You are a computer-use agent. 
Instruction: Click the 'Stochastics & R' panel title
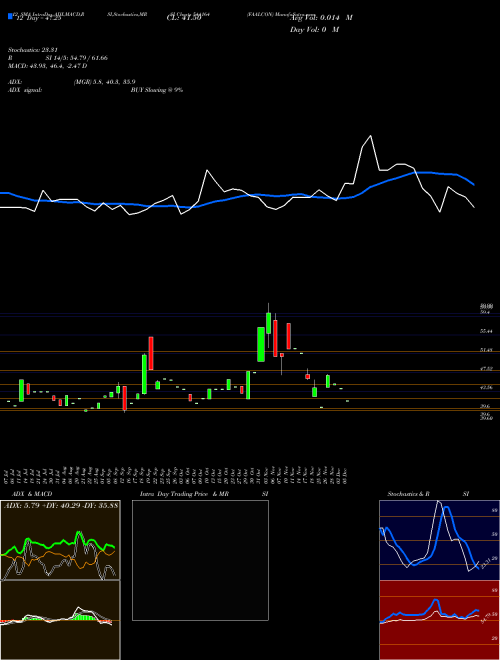click(x=408, y=494)
